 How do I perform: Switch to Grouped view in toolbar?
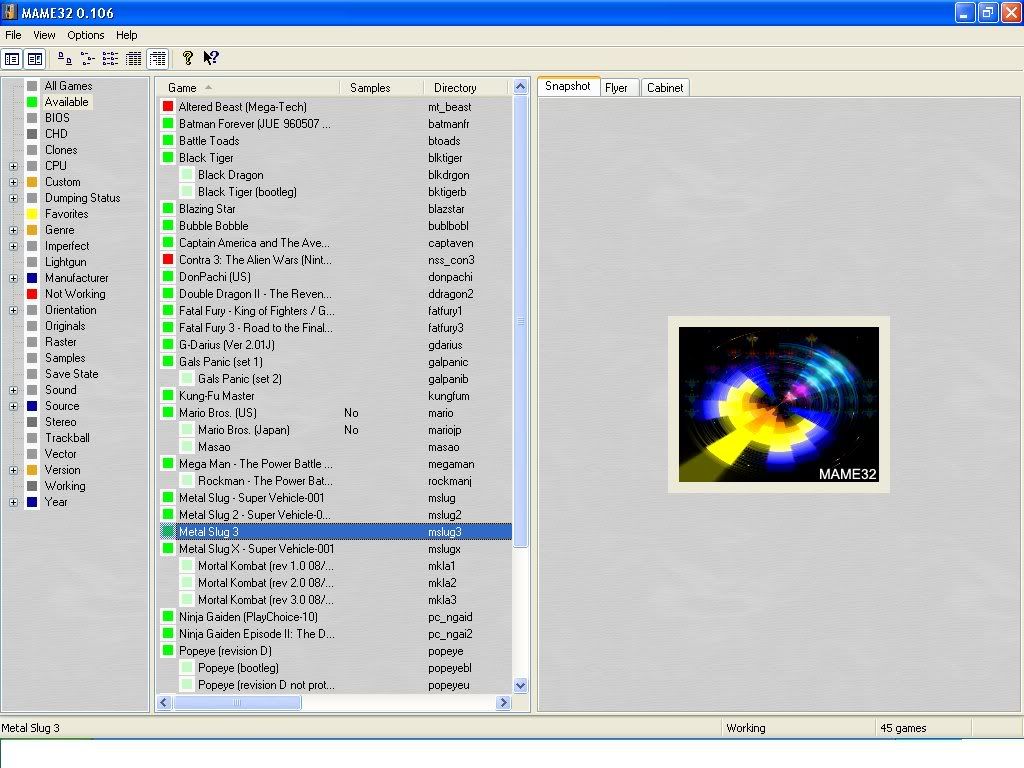tap(157, 59)
